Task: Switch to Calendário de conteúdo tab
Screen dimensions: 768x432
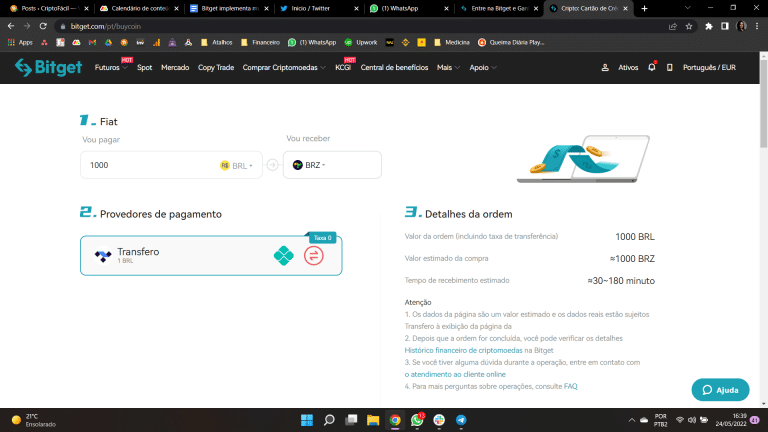Action: pos(138,8)
